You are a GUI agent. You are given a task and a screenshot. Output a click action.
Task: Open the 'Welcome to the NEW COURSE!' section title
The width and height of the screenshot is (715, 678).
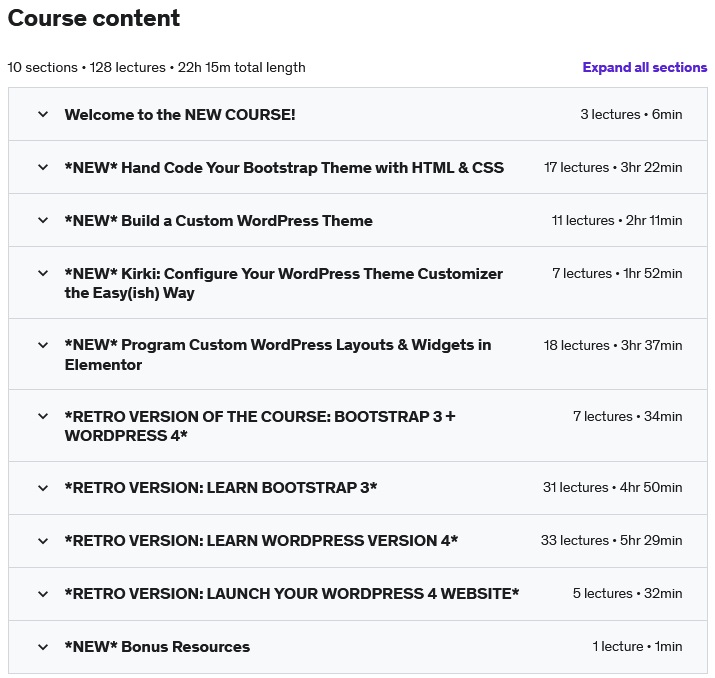click(180, 114)
